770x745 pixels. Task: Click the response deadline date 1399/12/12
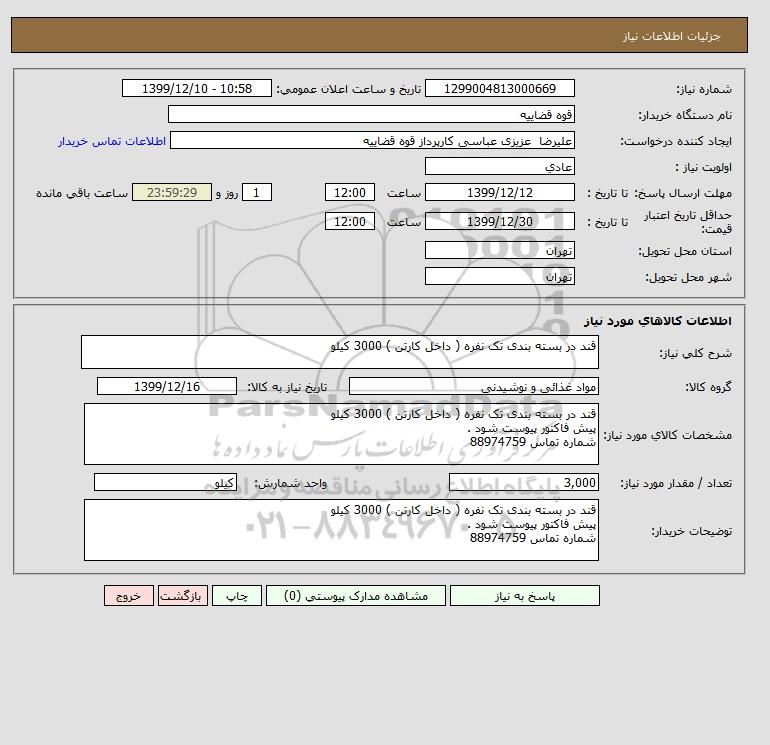(x=499, y=193)
